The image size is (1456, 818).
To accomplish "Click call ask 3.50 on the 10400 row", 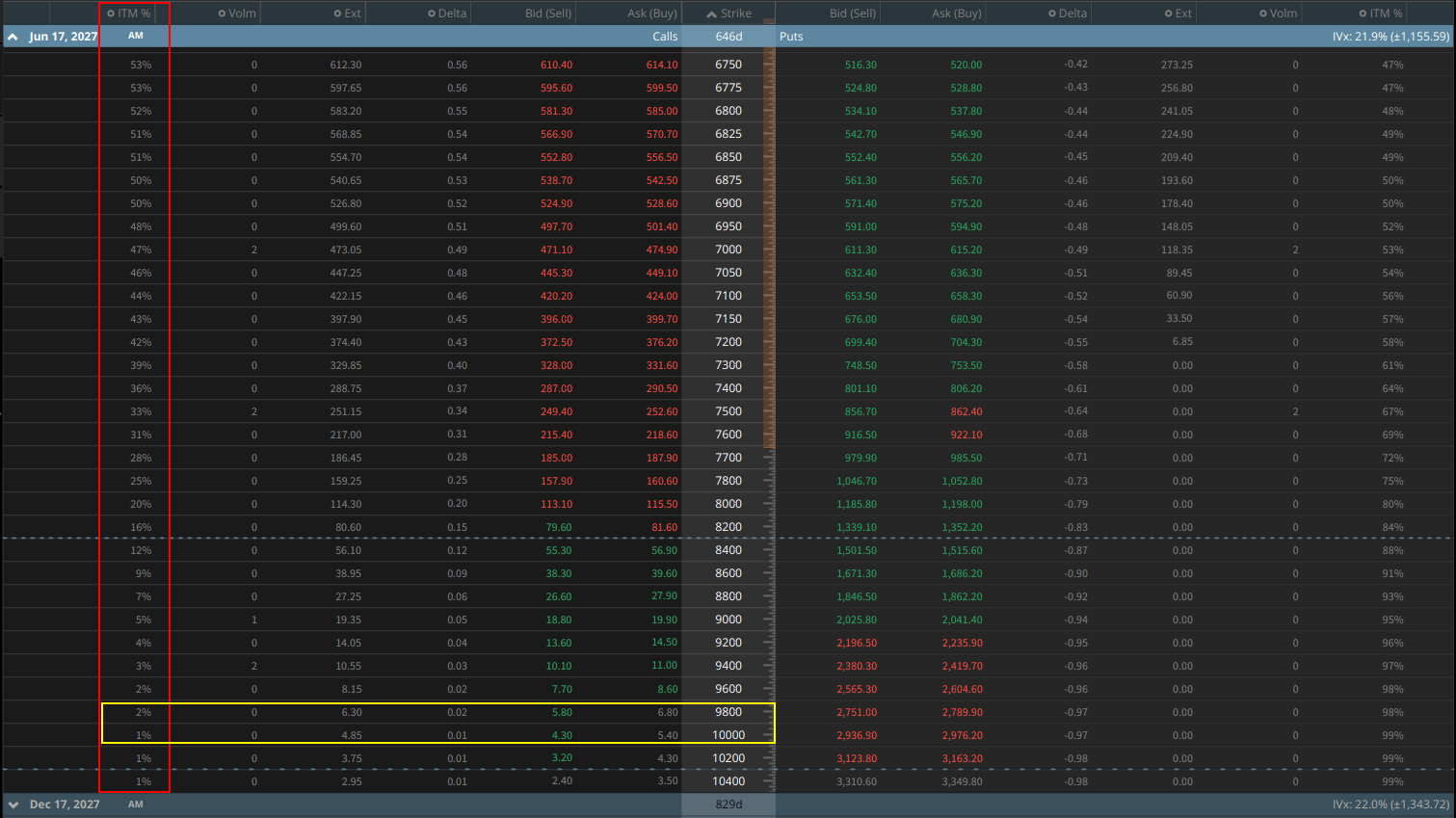I will (x=667, y=781).
